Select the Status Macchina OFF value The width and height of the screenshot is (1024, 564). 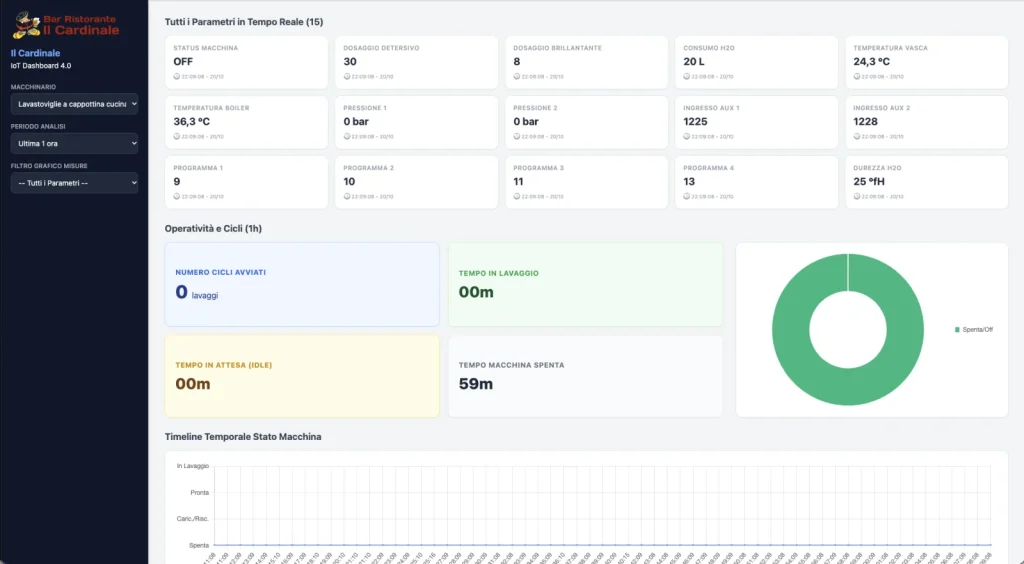tap(183, 61)
